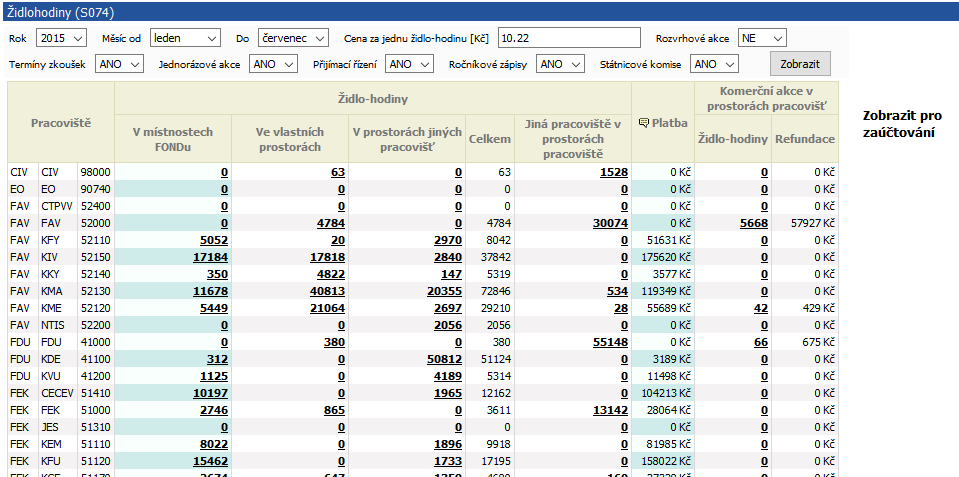Image resolution: width=959 pixels, height=477 pixels.
Task: Open the 5052 link in KFY row
Action: point(214,240)
